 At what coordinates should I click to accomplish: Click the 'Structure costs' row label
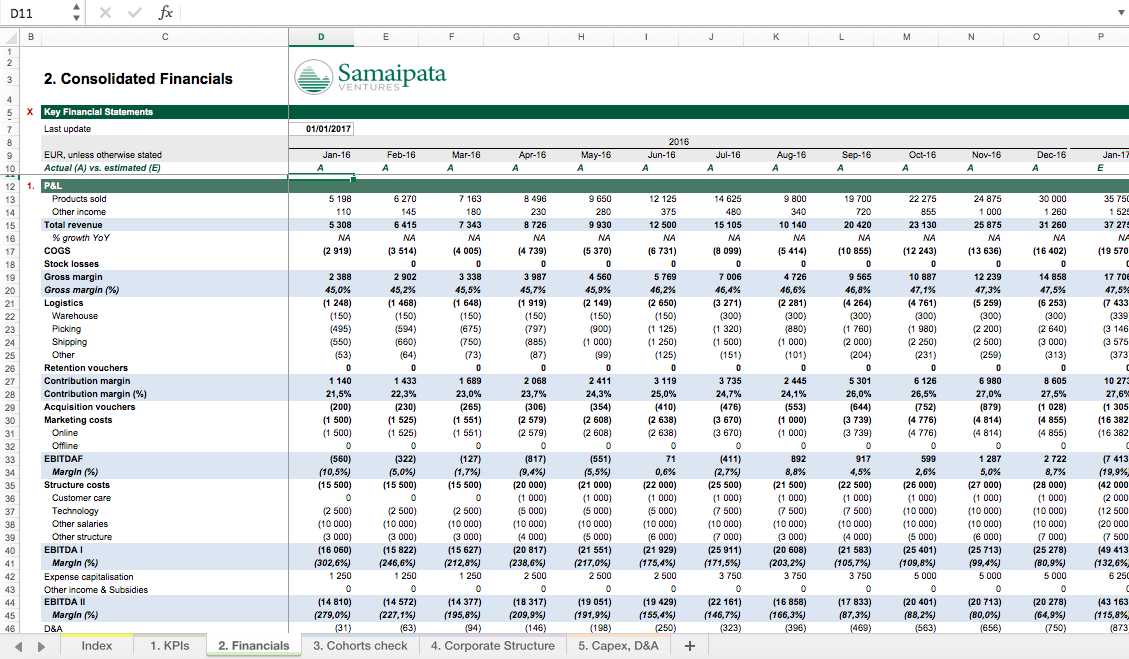tap(76, 485)
